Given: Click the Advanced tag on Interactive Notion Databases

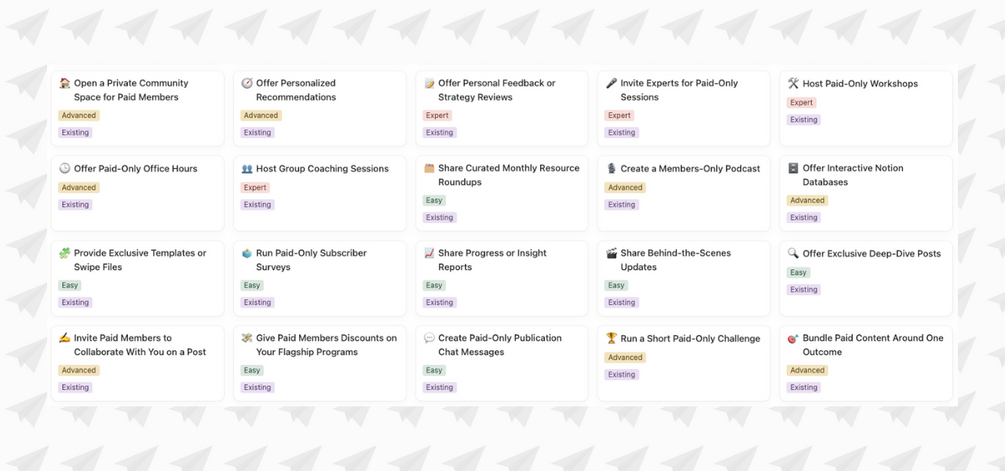Looking at the screenshot, I should [x=807, y=200].
